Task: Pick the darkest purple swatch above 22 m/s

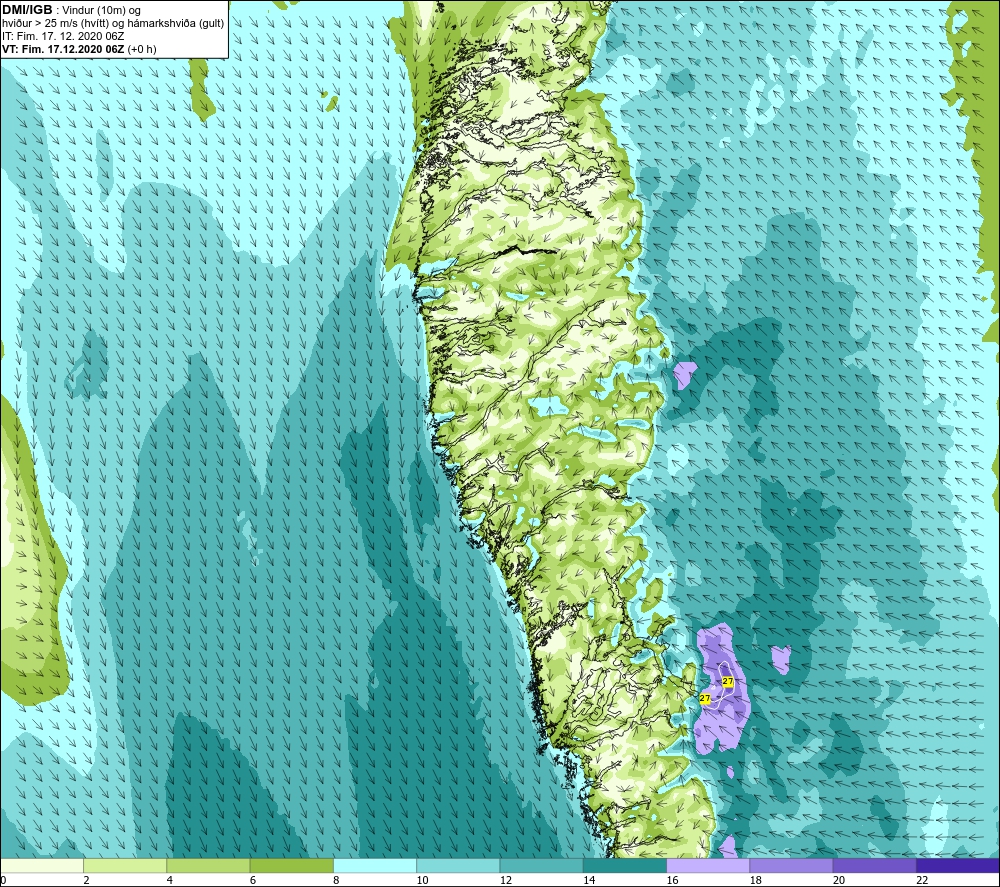Action: [957, 865]
